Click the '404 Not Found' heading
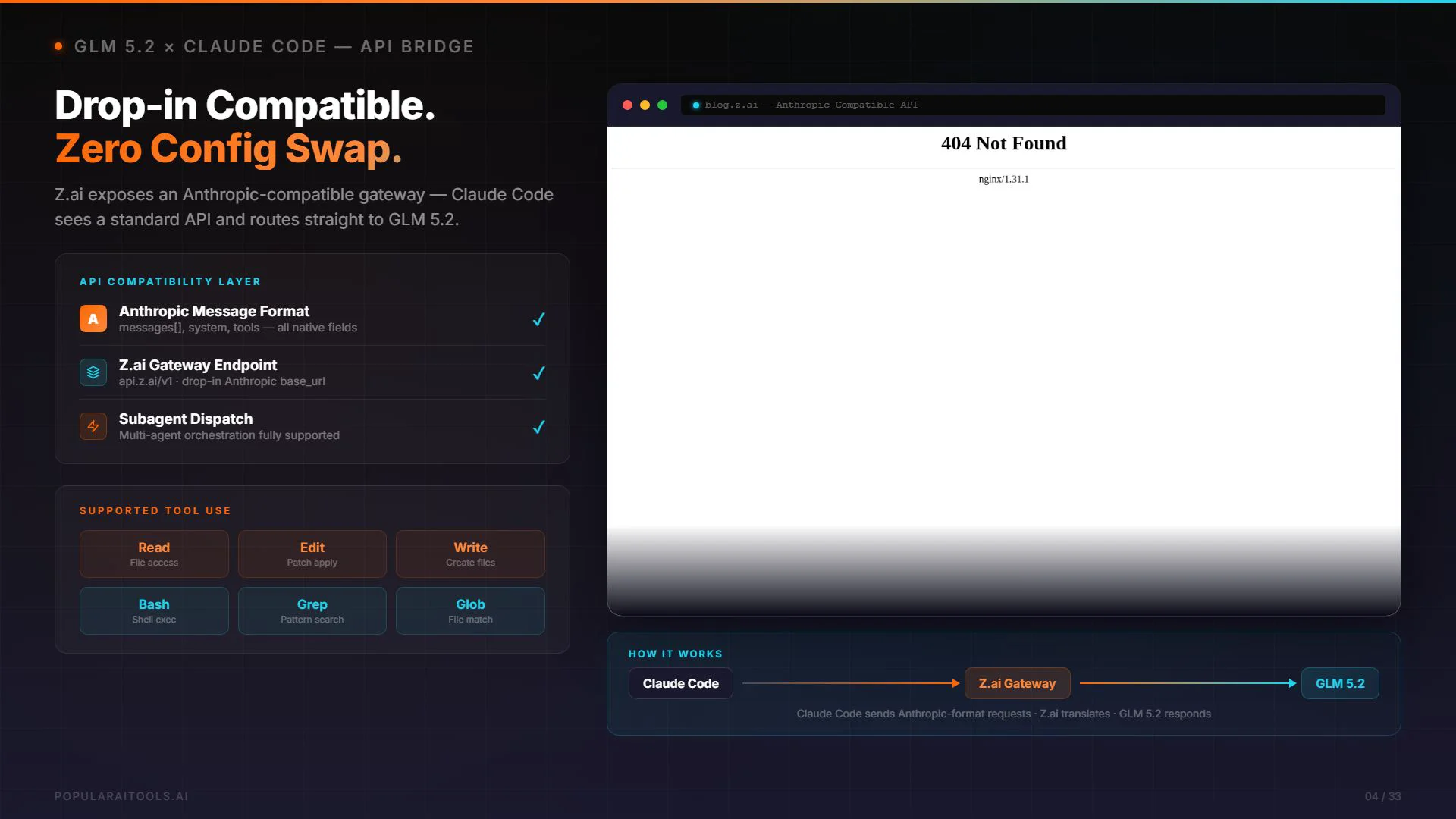 tap(1003, 143)
